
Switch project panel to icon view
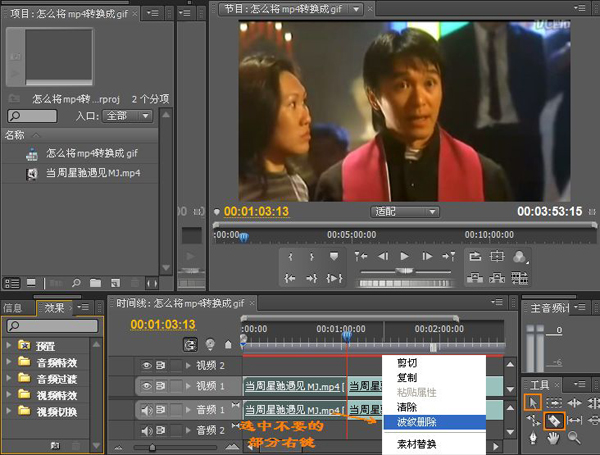(x=31, y=283)
